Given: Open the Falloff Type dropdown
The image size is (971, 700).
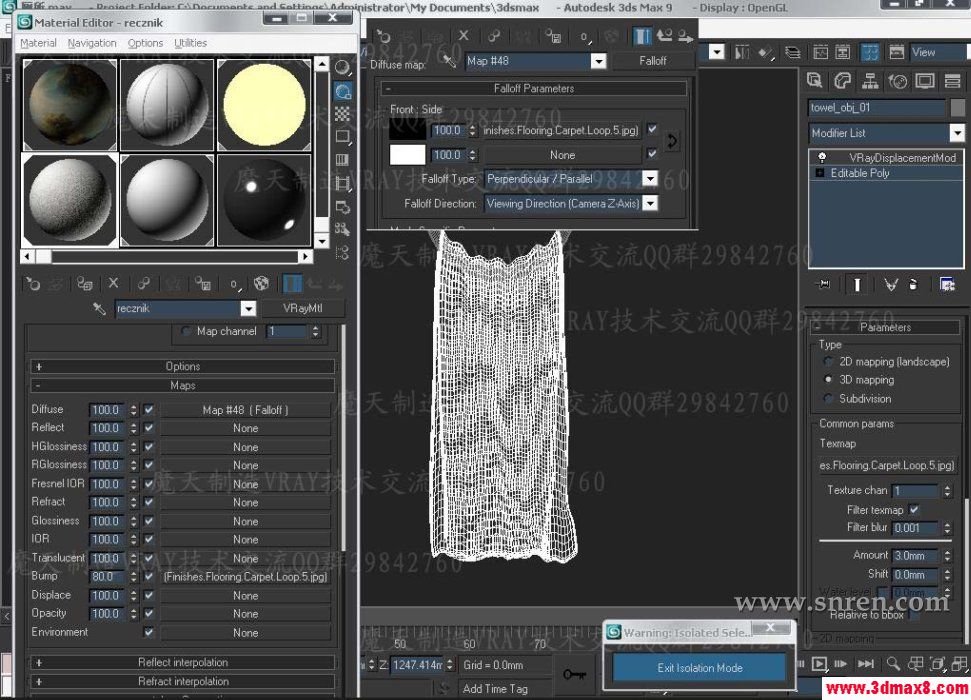Looking at the screenshot, I should [x=651, y=177].
